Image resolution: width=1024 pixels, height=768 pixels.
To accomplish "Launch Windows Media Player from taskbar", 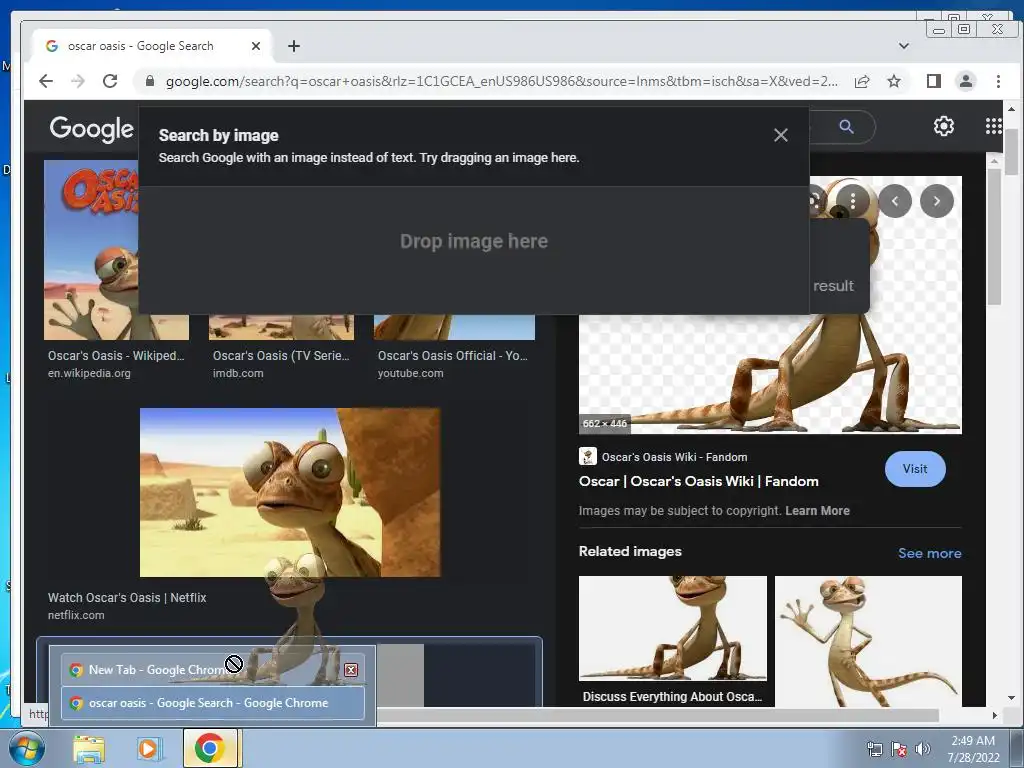I will [x=148, y=749].
